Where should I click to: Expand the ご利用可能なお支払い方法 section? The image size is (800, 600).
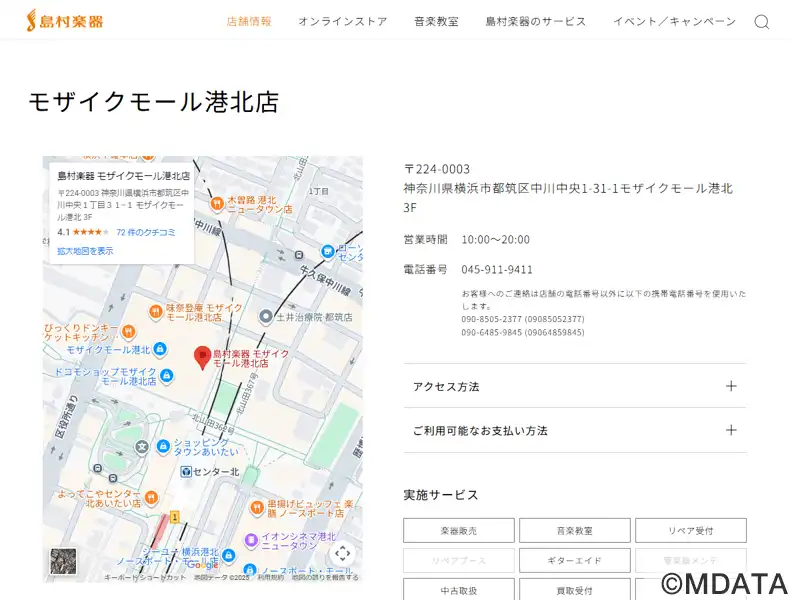574,430
